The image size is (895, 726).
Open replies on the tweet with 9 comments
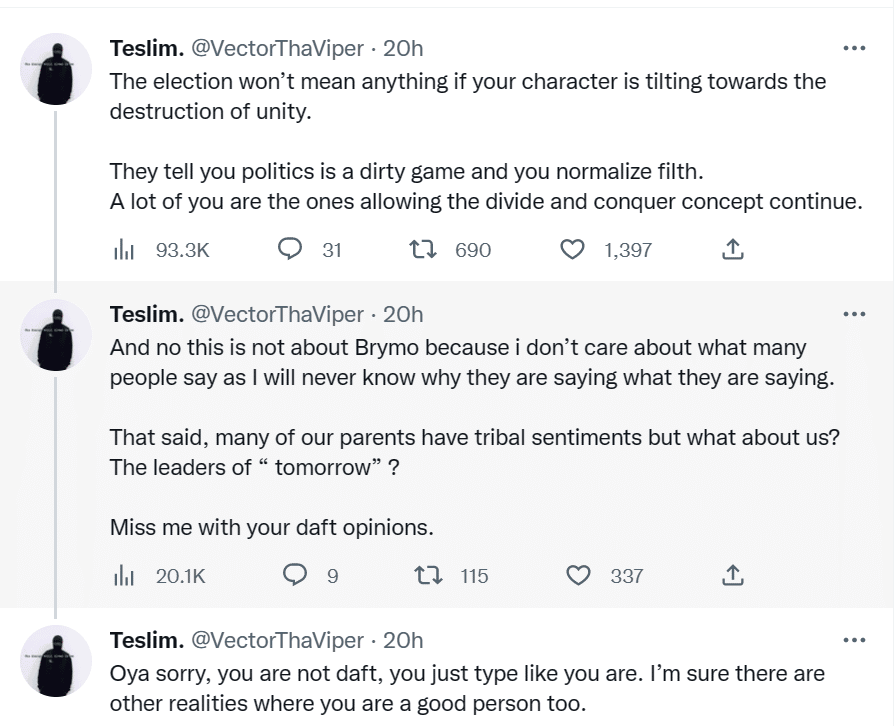pos(295,575)
